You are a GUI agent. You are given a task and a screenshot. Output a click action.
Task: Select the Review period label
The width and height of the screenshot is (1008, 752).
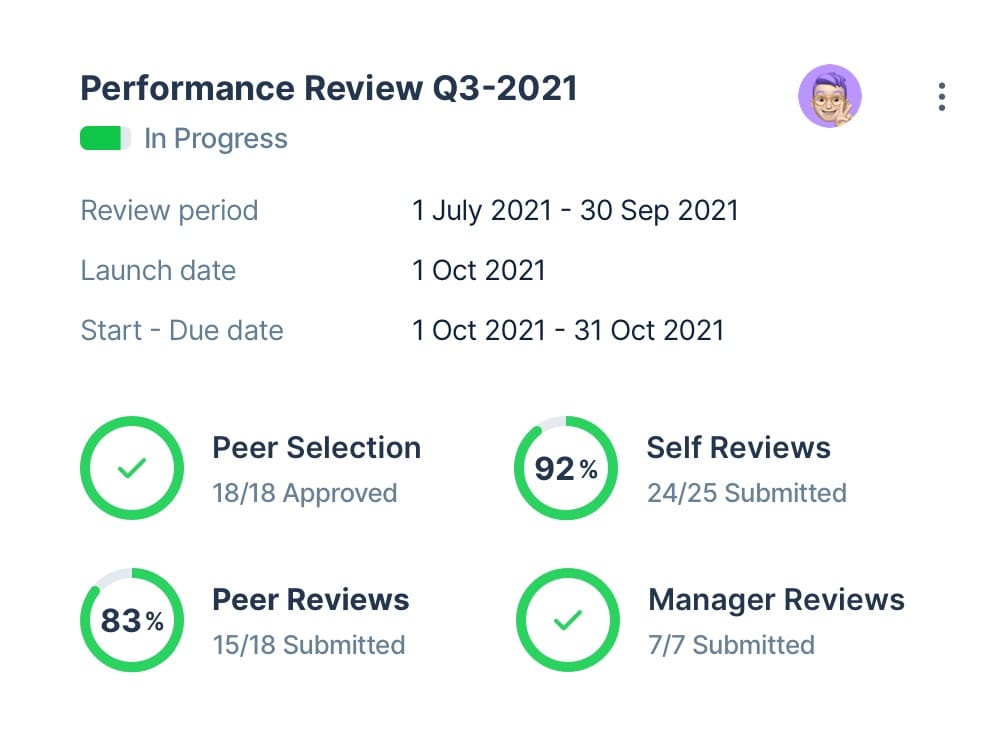169,210
